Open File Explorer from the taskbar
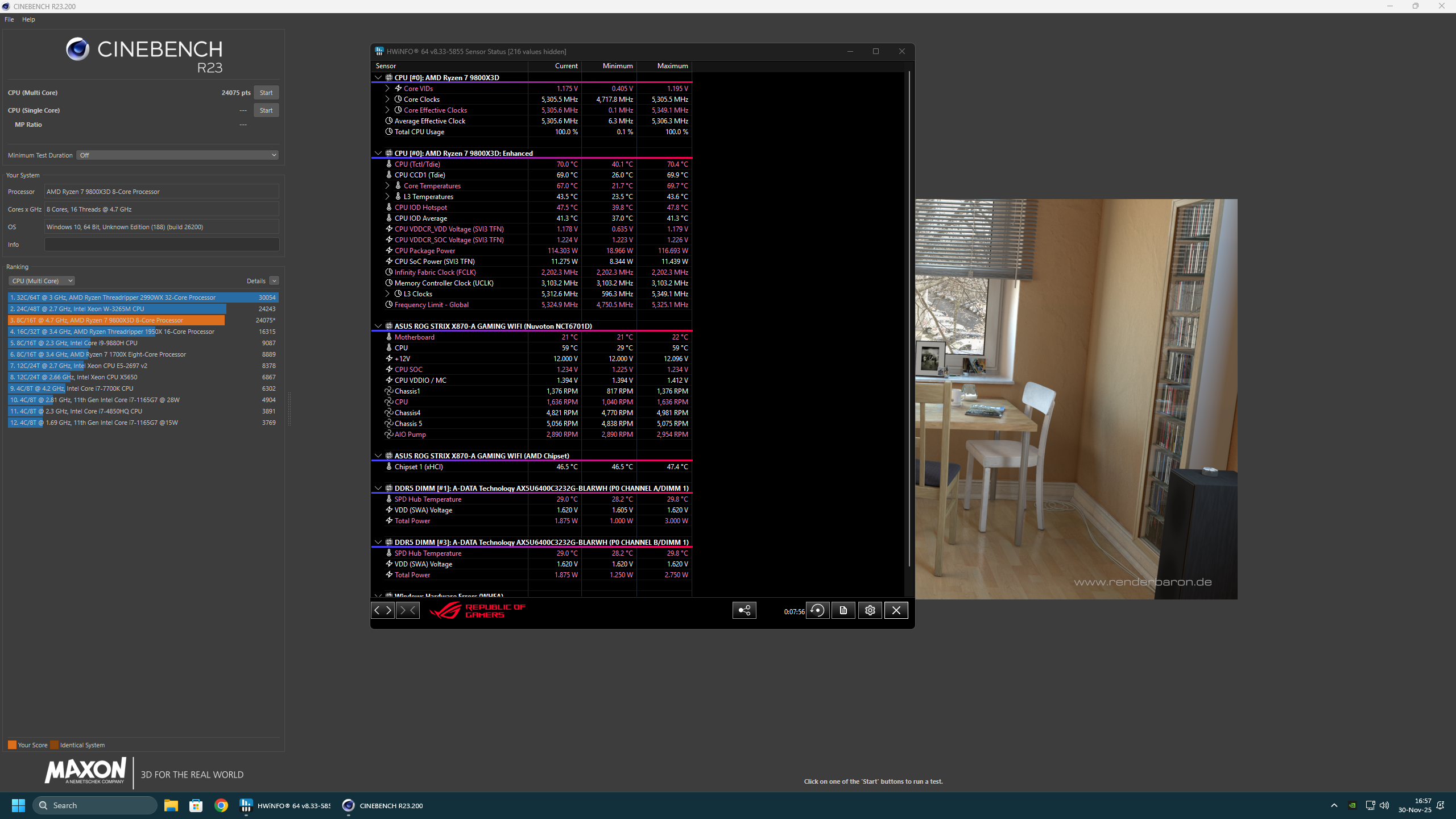1456x819 pixels. [171, 805]
